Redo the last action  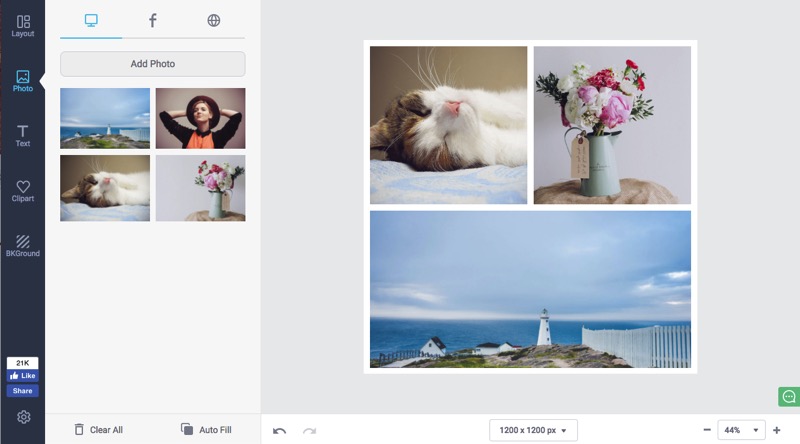(309, 431)
